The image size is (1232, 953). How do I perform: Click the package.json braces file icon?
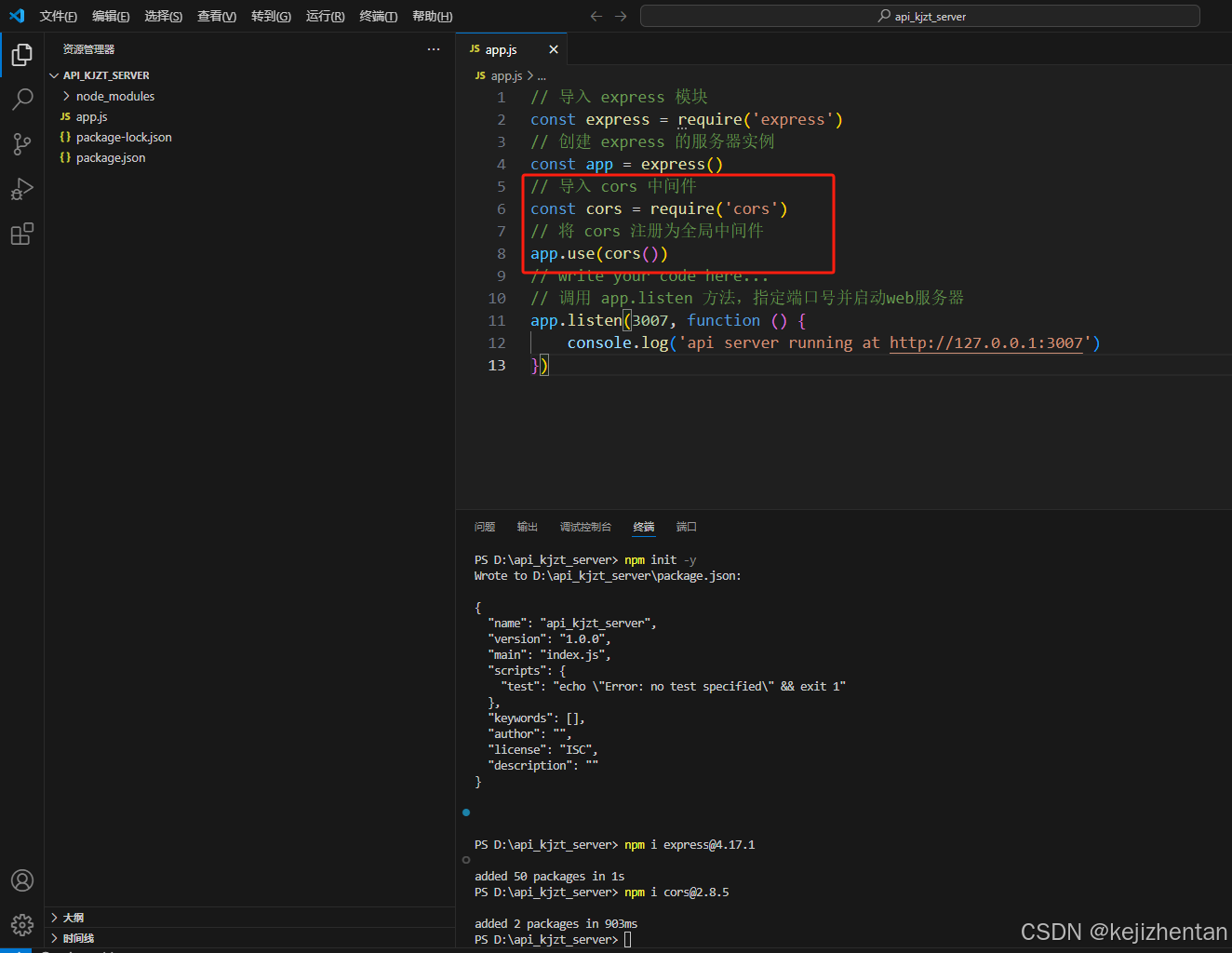(65, 157)
